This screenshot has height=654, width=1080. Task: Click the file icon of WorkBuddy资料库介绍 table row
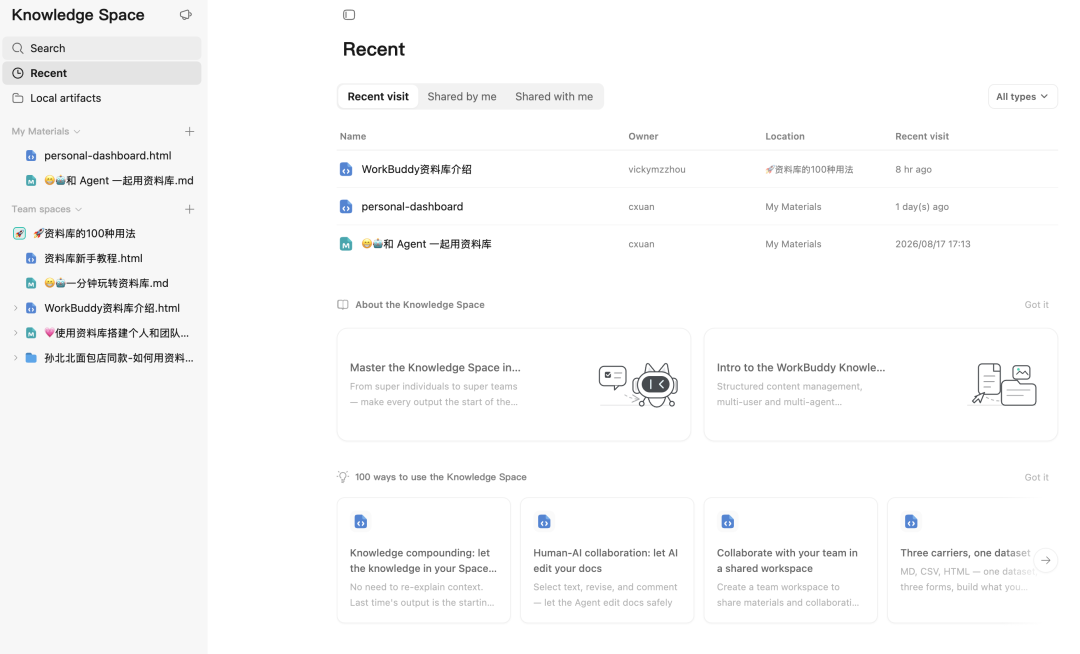point(346,169)
